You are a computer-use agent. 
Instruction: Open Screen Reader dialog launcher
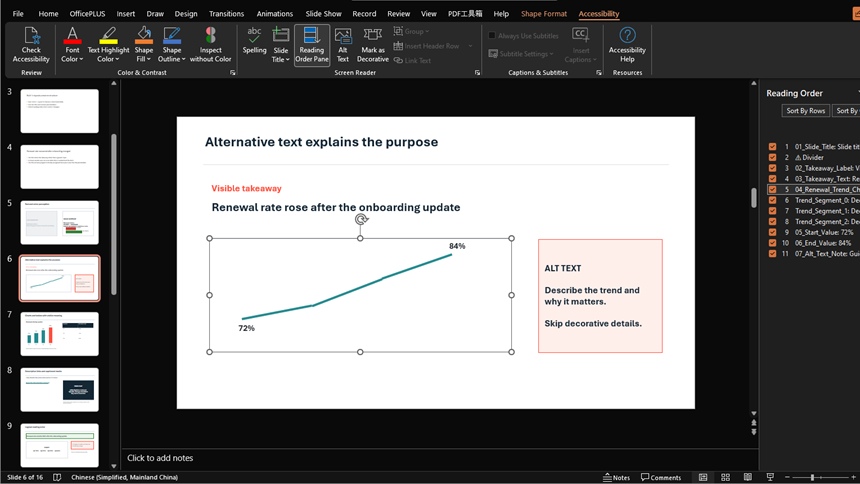477,72
